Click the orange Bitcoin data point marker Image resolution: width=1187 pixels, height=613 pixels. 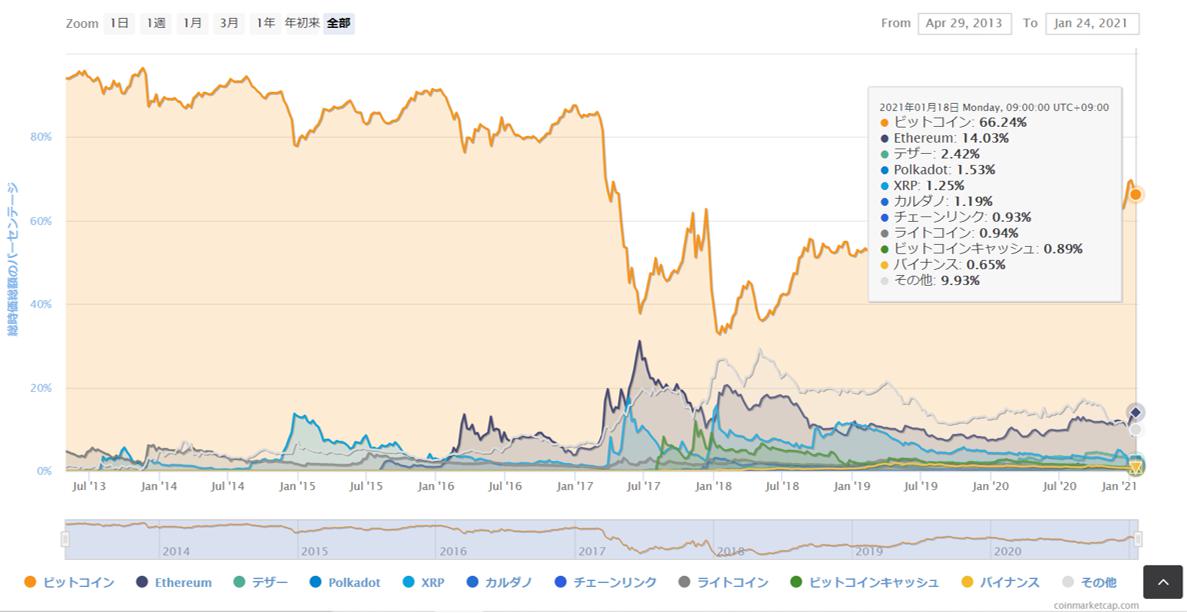pos(1136,194)
